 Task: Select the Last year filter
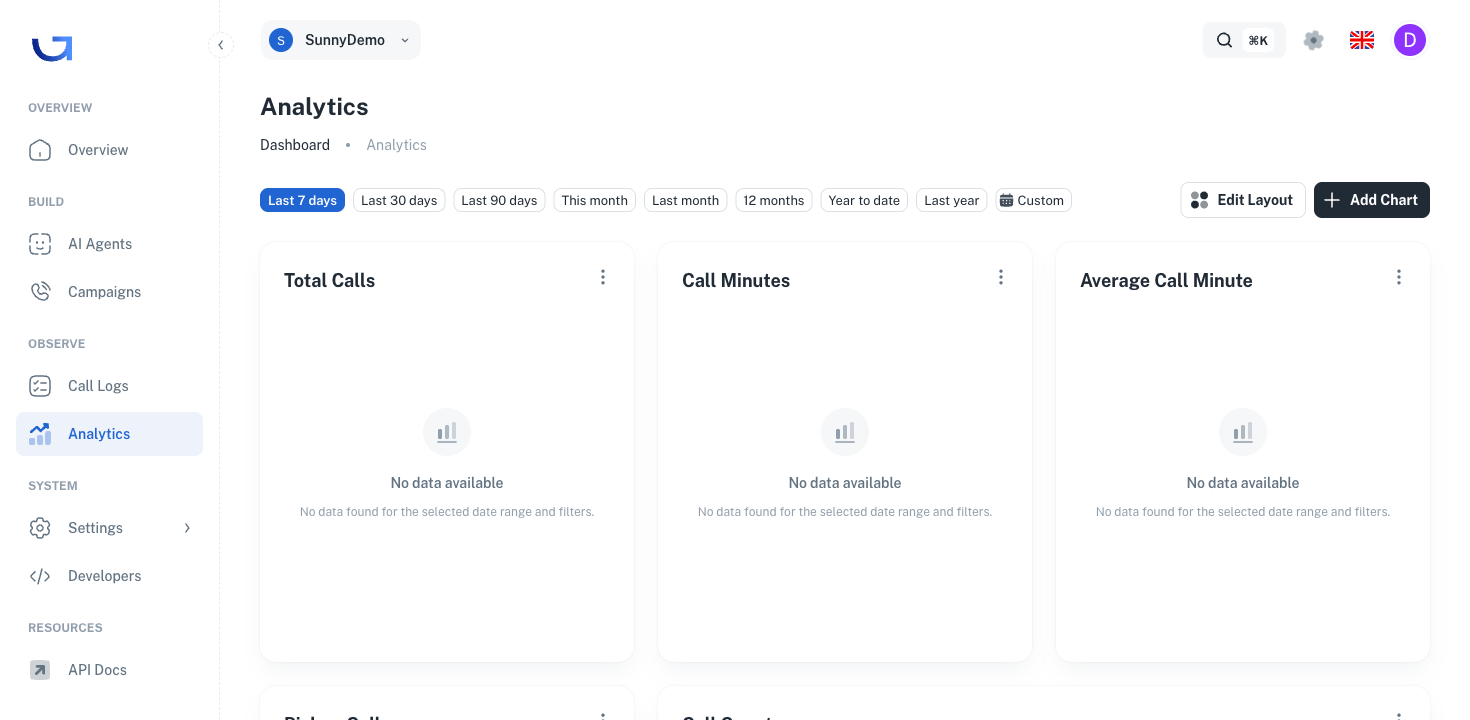952,200
